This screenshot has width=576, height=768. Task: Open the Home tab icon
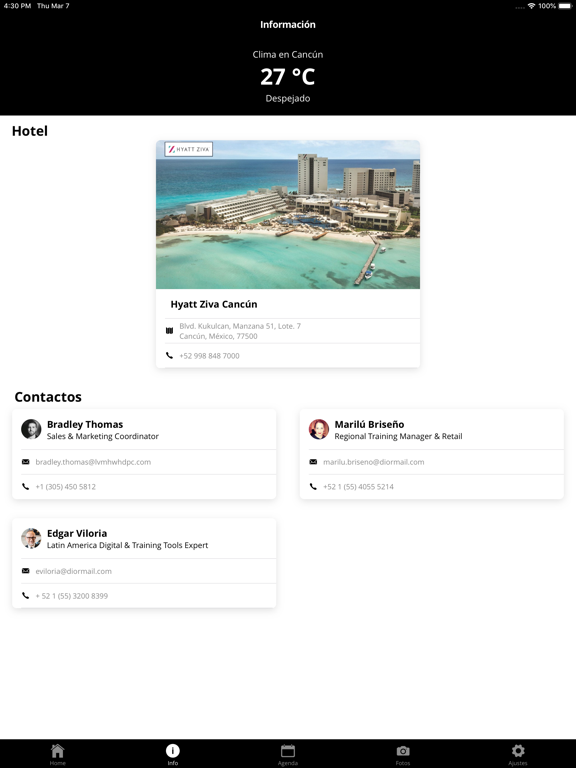point(57,750)
